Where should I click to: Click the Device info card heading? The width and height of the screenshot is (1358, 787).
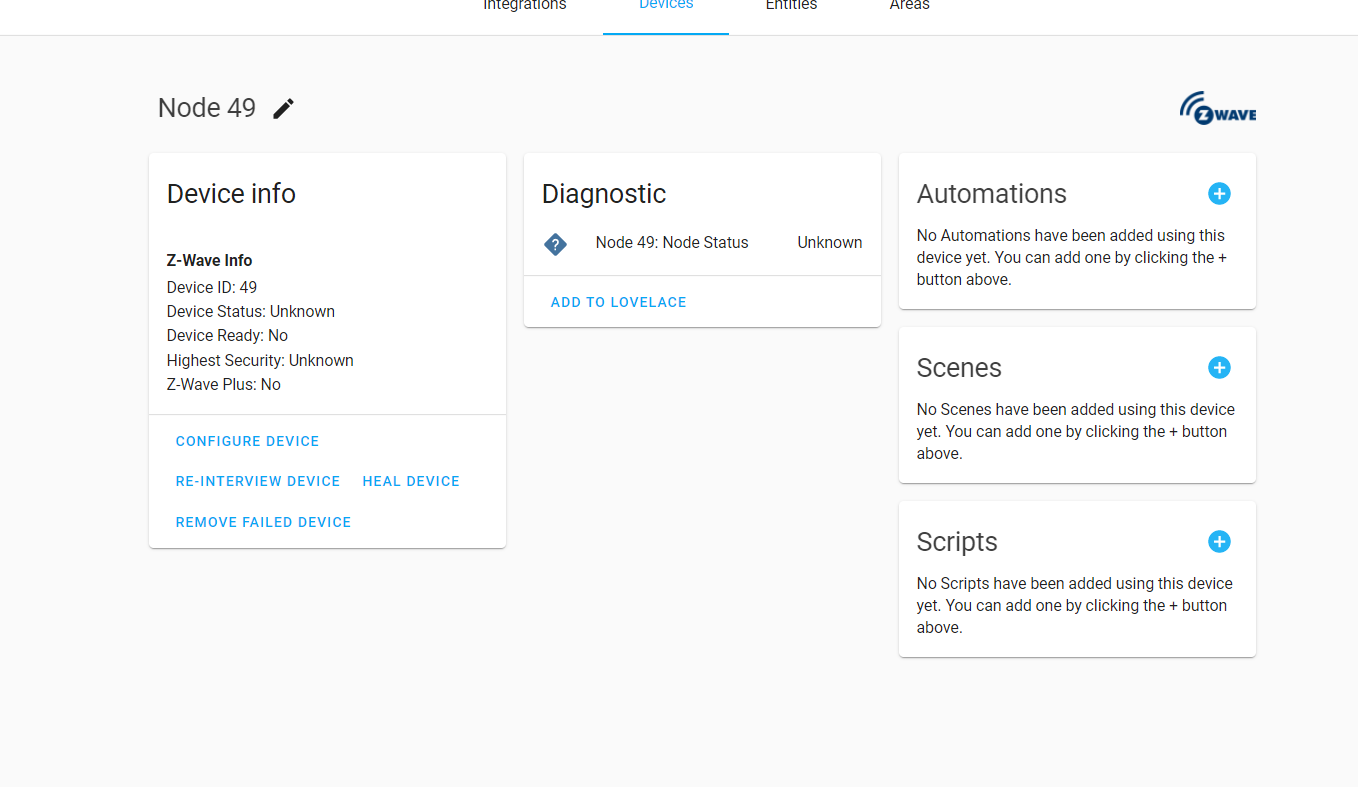(231, 194)
